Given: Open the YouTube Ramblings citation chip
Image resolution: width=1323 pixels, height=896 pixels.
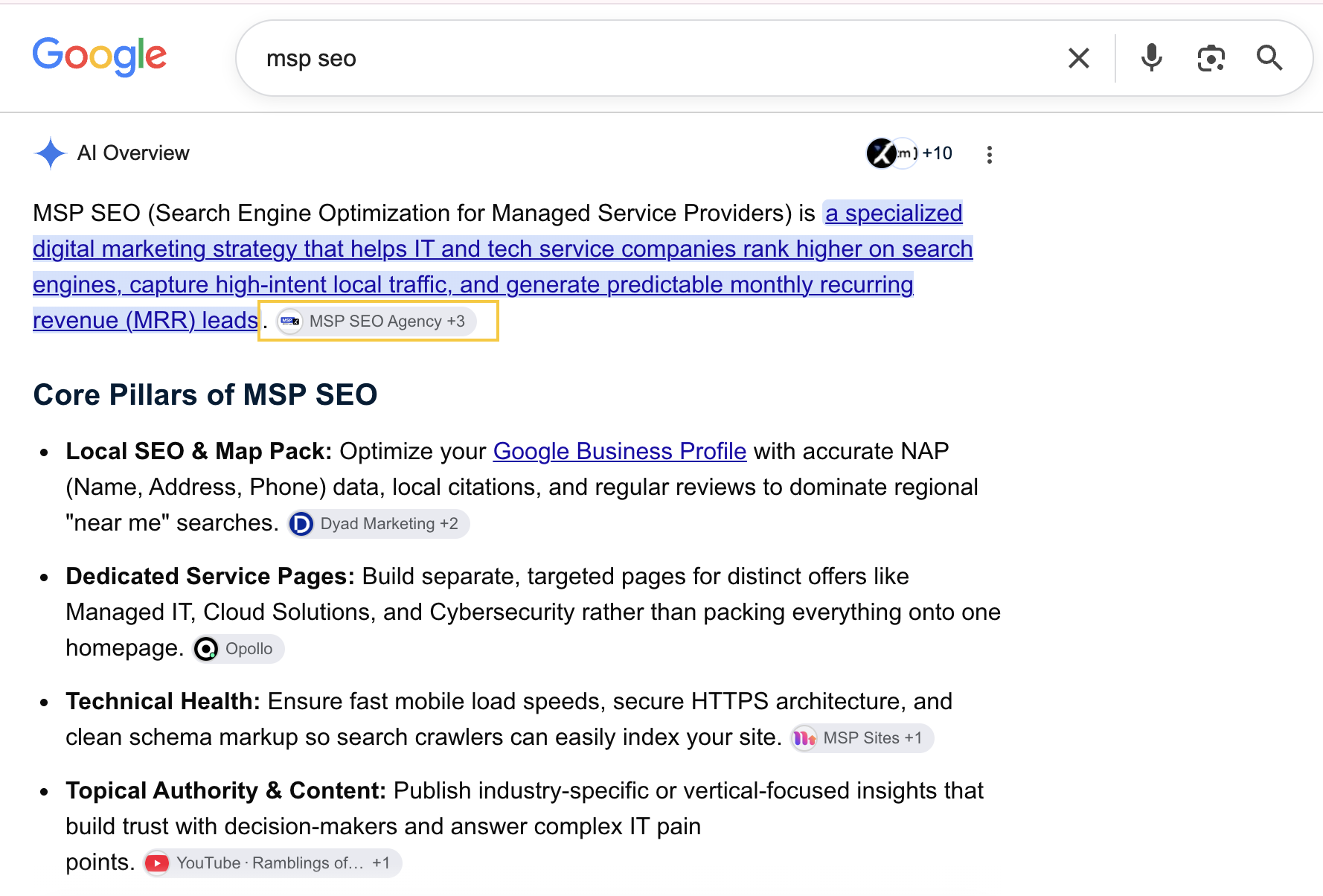Looking at the screenshot, I should point(272,863).
